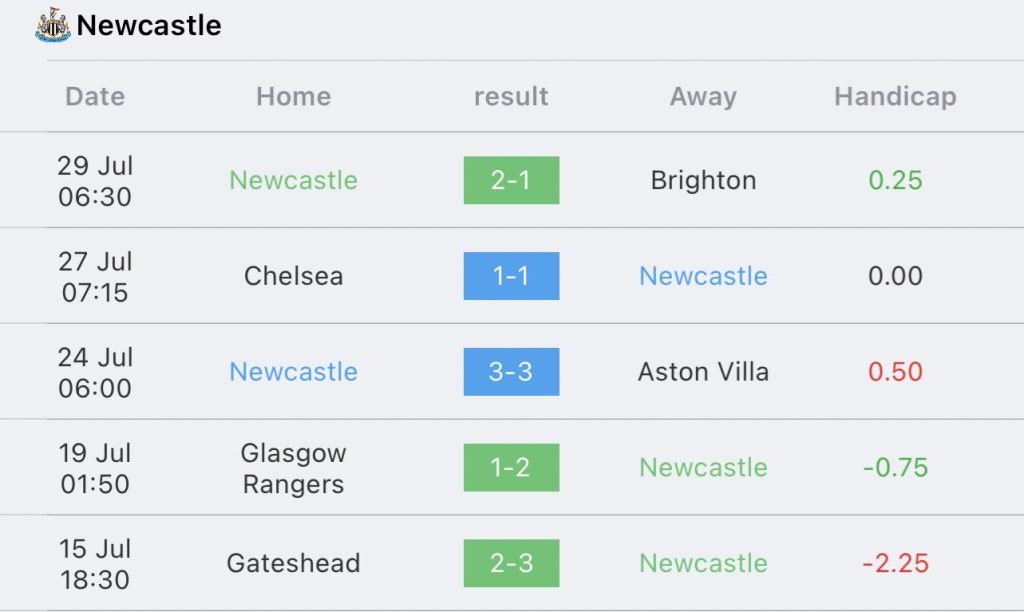Open the 3-3 result against Aston Villa
This screenshot has width=1024, height=612.
(511, 372)
